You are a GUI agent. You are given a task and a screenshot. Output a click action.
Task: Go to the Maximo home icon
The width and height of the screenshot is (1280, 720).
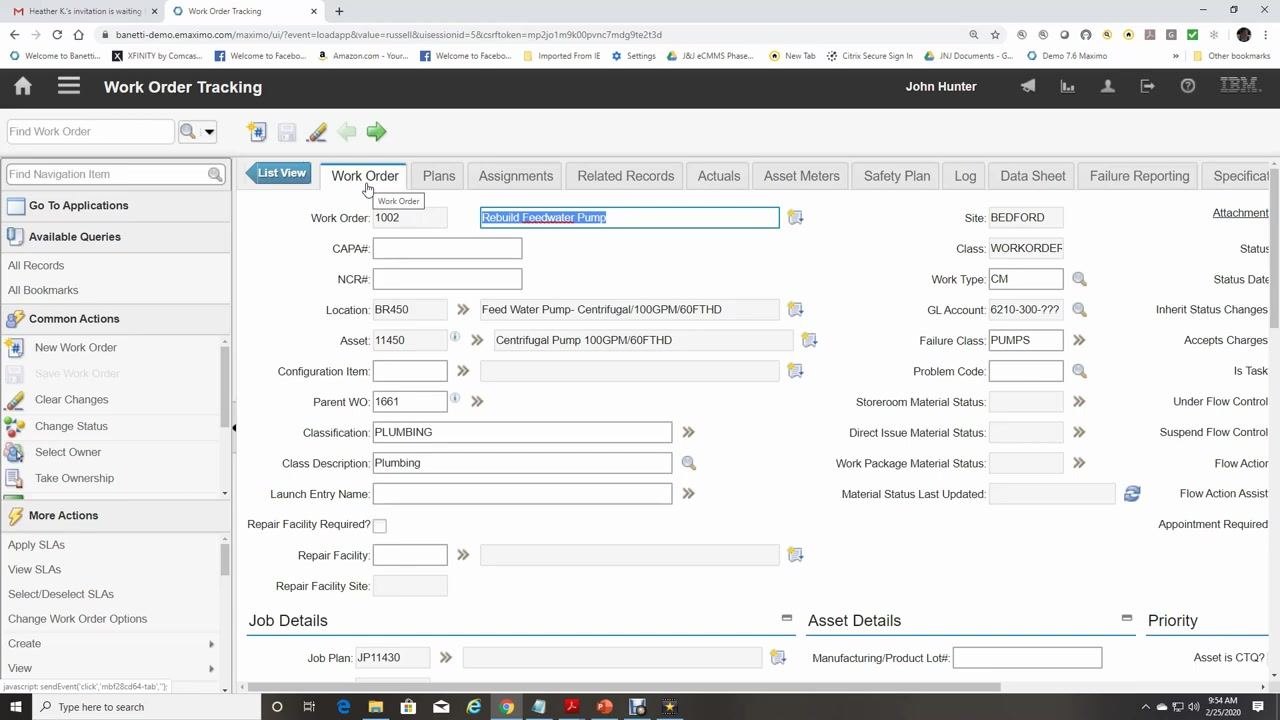point(23,87)
